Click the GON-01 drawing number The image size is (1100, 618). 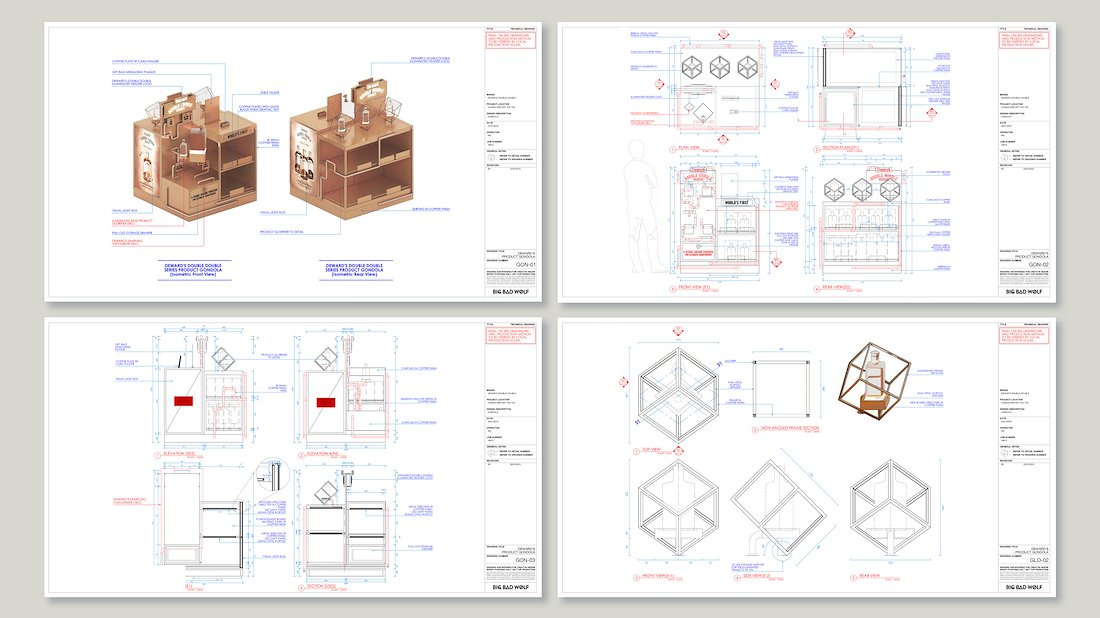(x=525, y=264)
